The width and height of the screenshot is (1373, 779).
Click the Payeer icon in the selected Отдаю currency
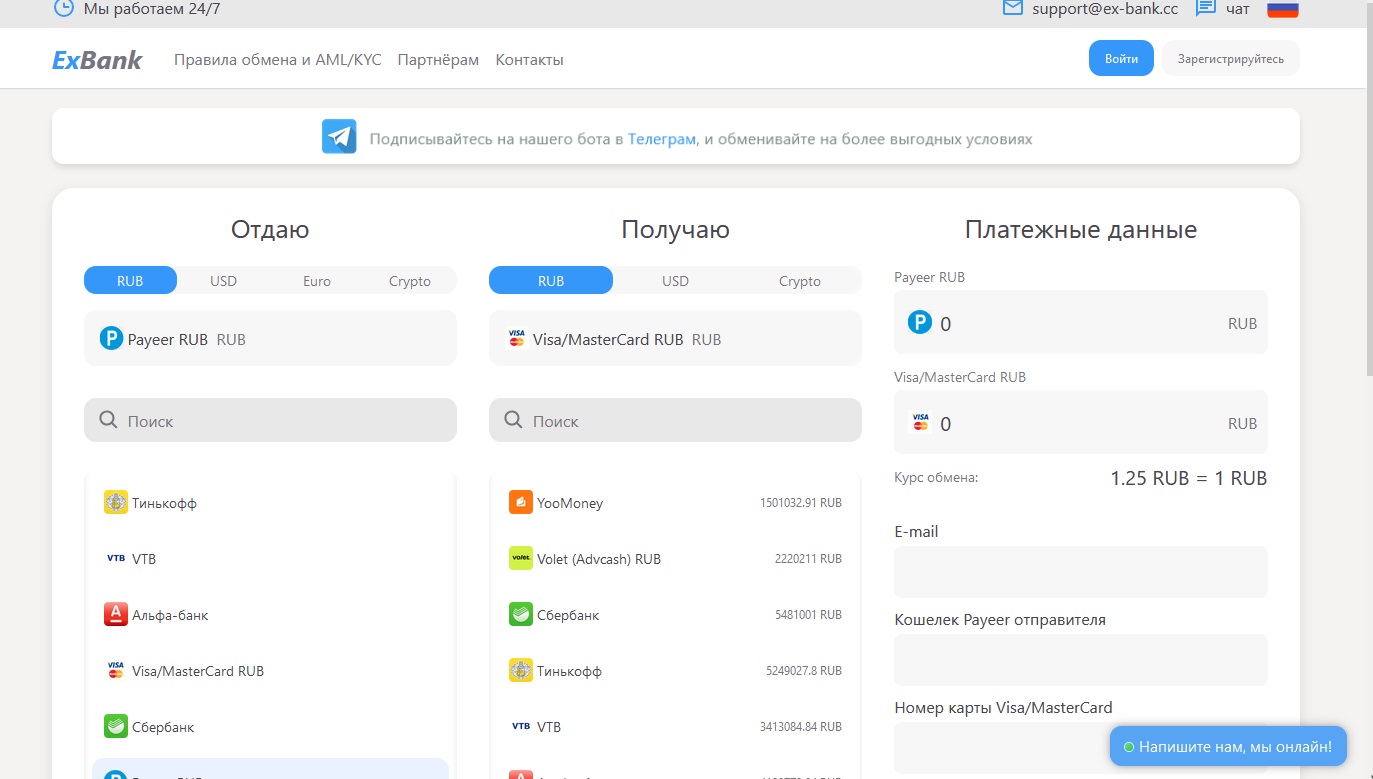[x=111, y=339]
